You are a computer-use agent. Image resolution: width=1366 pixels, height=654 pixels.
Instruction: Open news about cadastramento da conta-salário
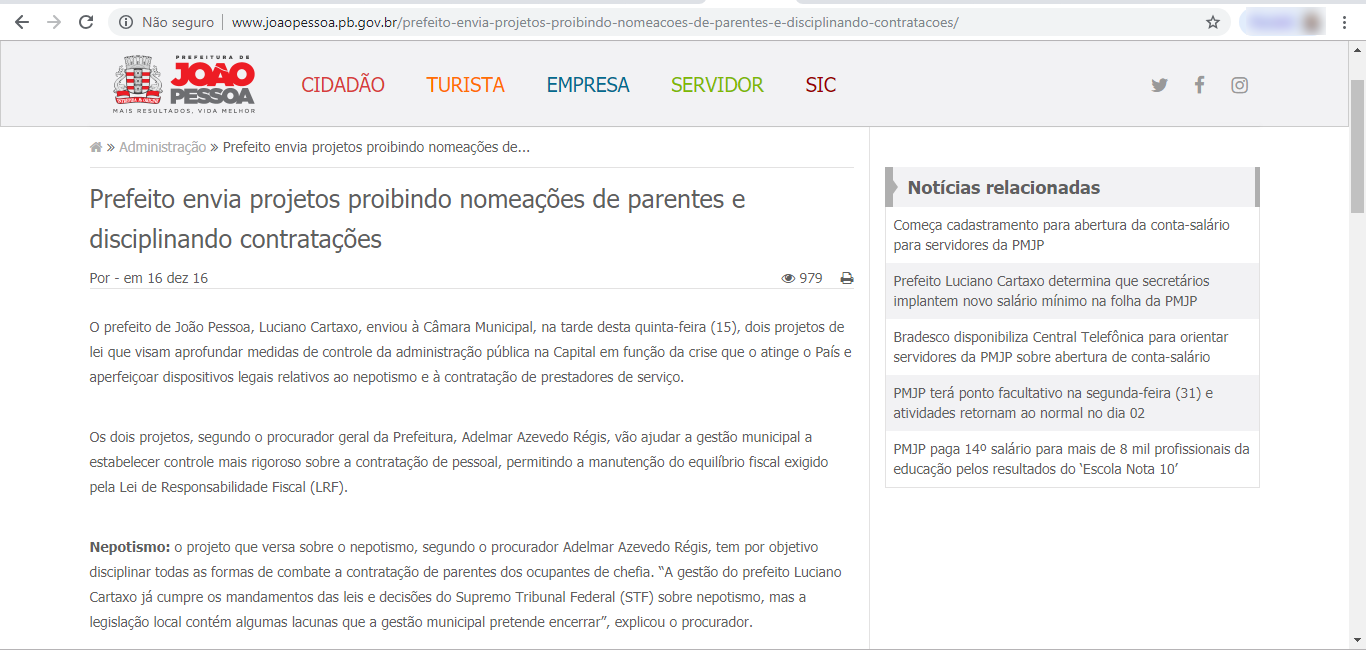click(1061, 235)
